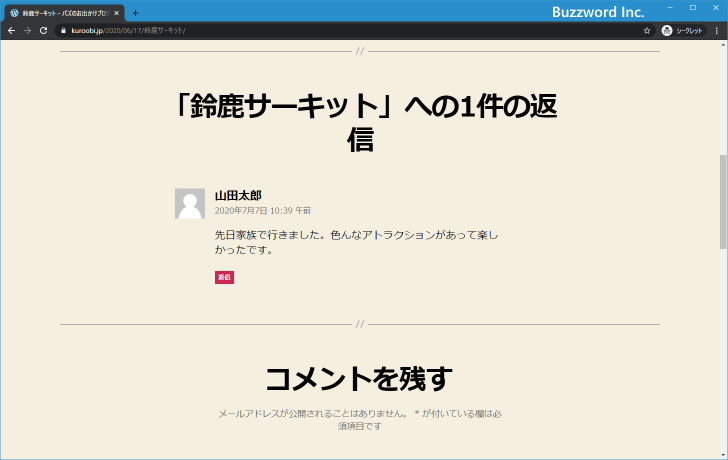Click the comment date 2020年7月7日 10:39 午前

pyautogui.click(x=263, y=211)
